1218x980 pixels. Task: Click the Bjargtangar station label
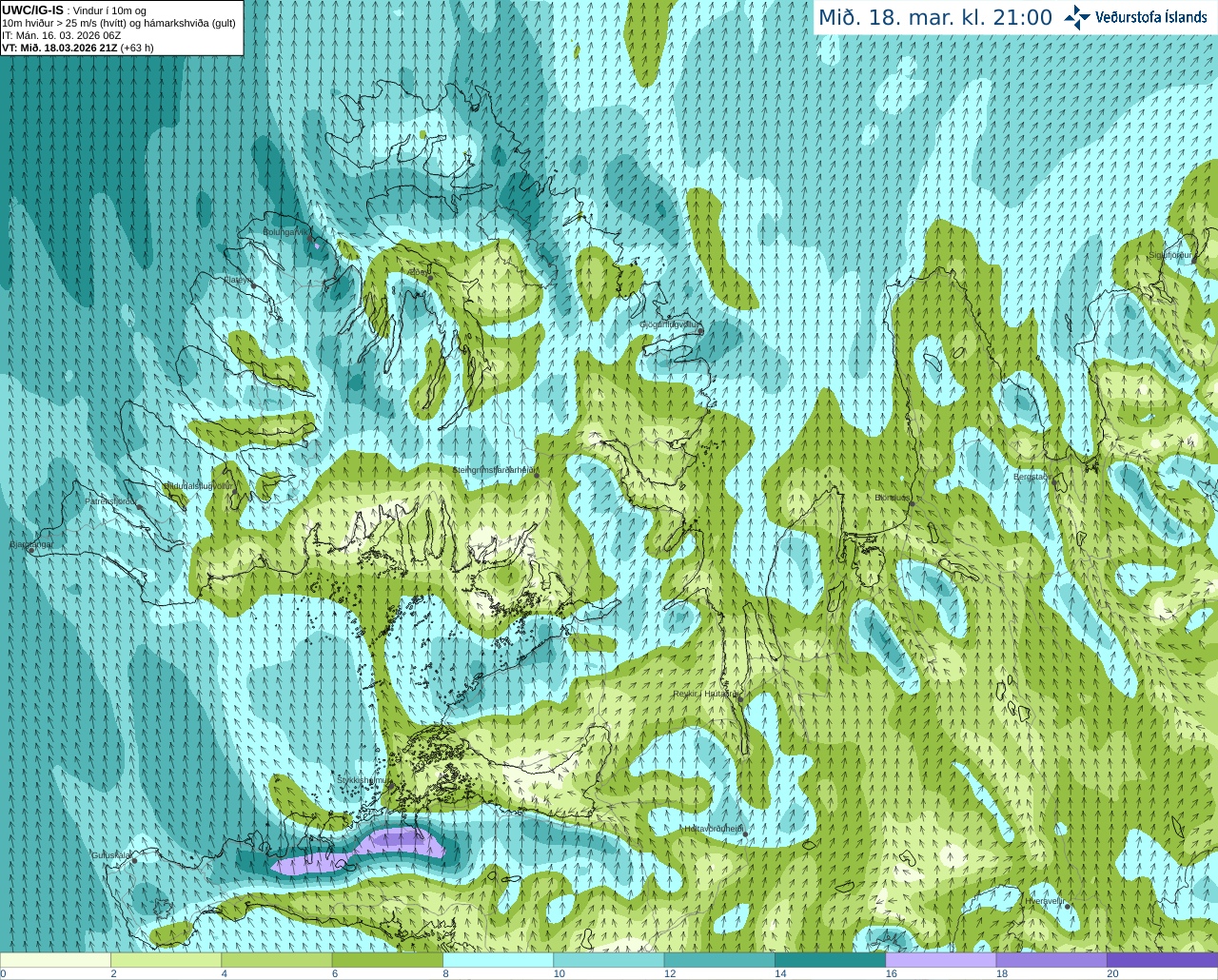[x=31, y=544]
